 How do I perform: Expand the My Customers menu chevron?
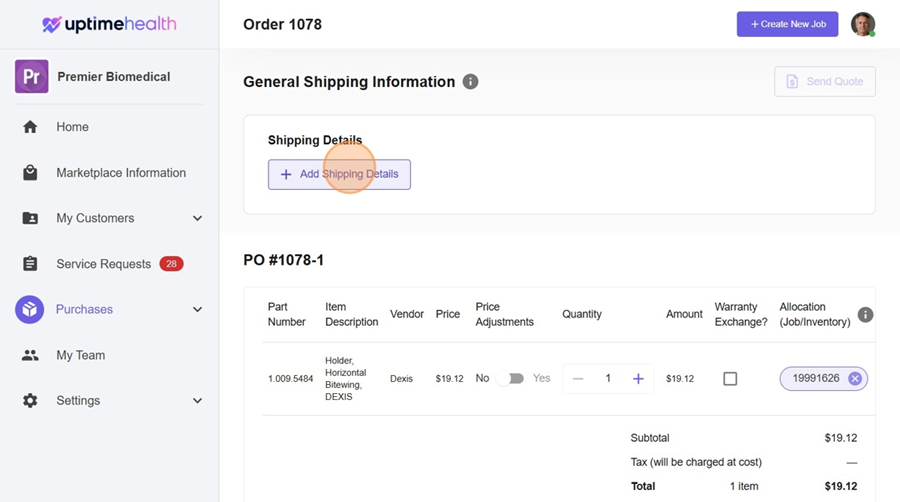[197, 219]
